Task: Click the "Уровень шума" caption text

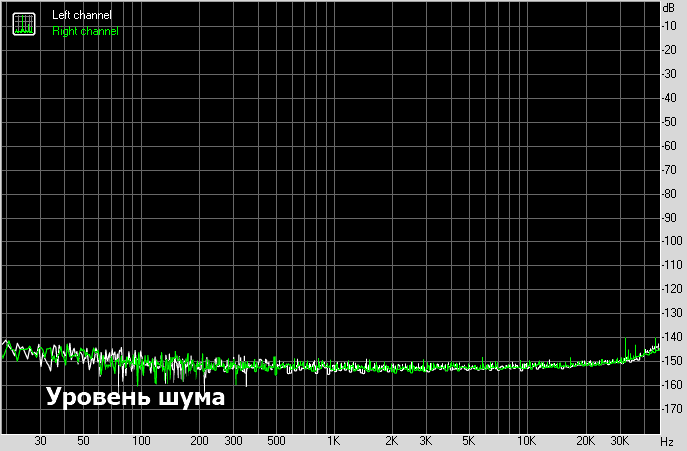Action: pyautogui.click(x=135, y=397)
